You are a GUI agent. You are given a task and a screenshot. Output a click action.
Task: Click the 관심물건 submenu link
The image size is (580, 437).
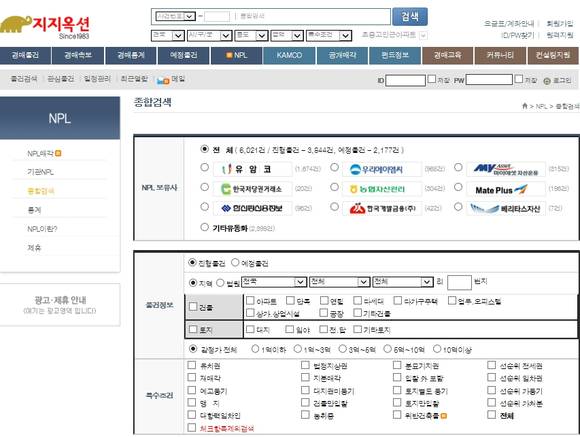pos(61,79)
